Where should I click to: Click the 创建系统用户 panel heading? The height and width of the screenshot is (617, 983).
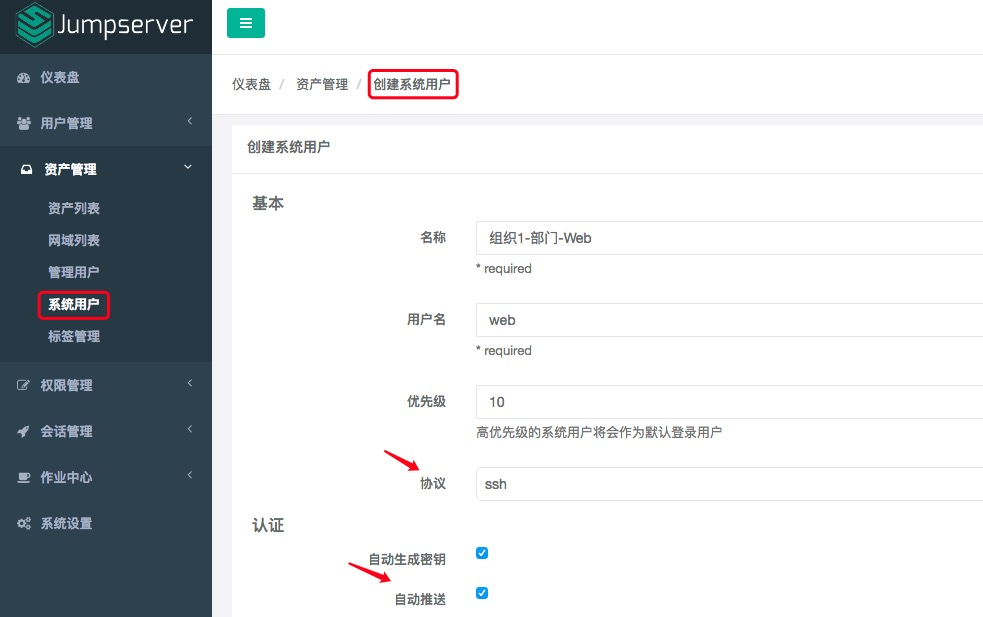pos(288,147)
